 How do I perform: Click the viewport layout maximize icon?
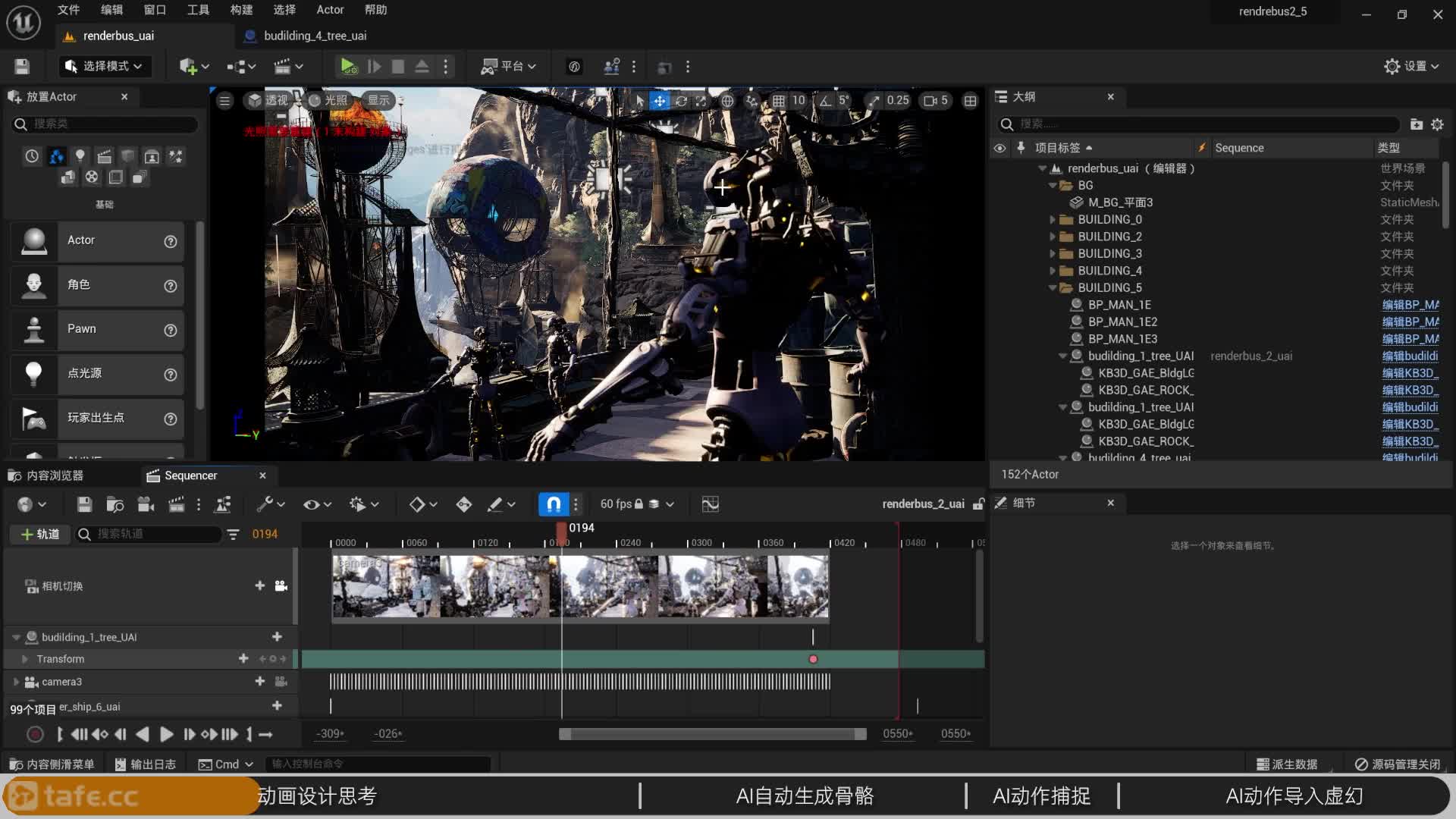click(x=970, y=100)
